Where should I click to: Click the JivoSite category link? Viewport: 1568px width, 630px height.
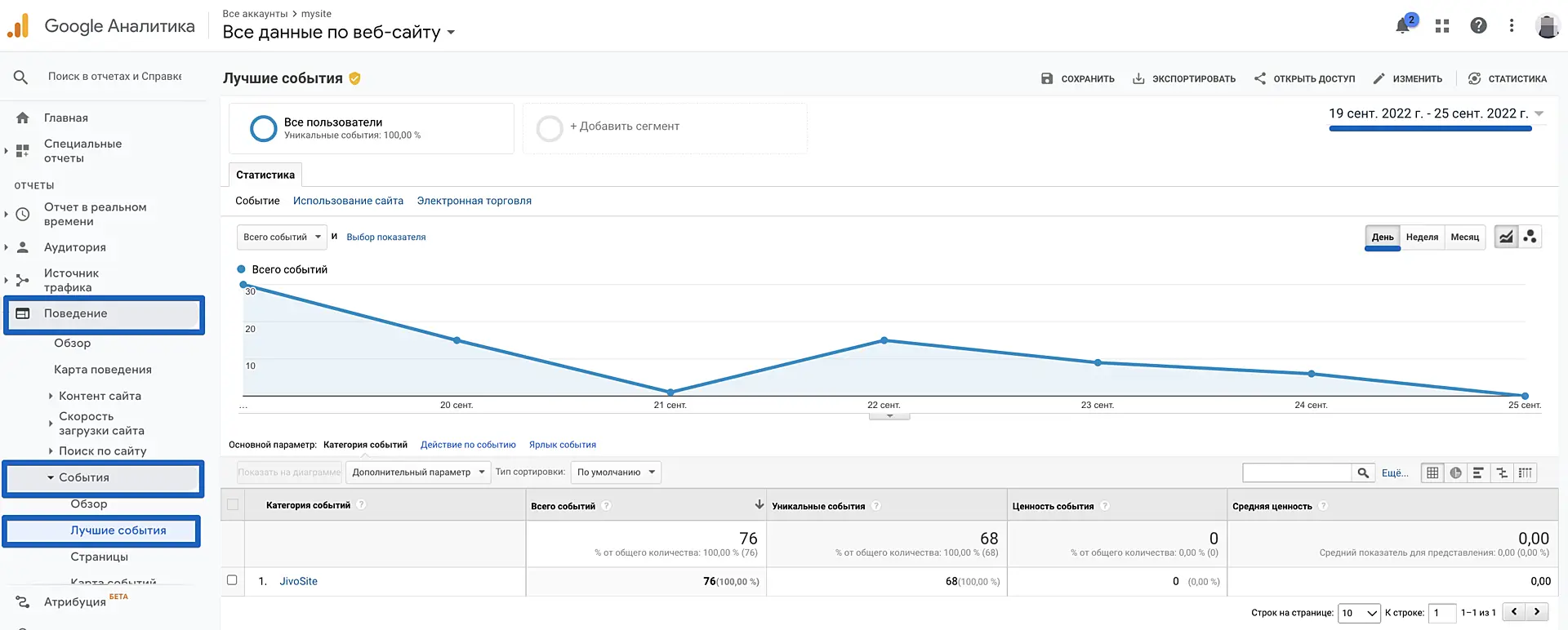tap(298, 581)
